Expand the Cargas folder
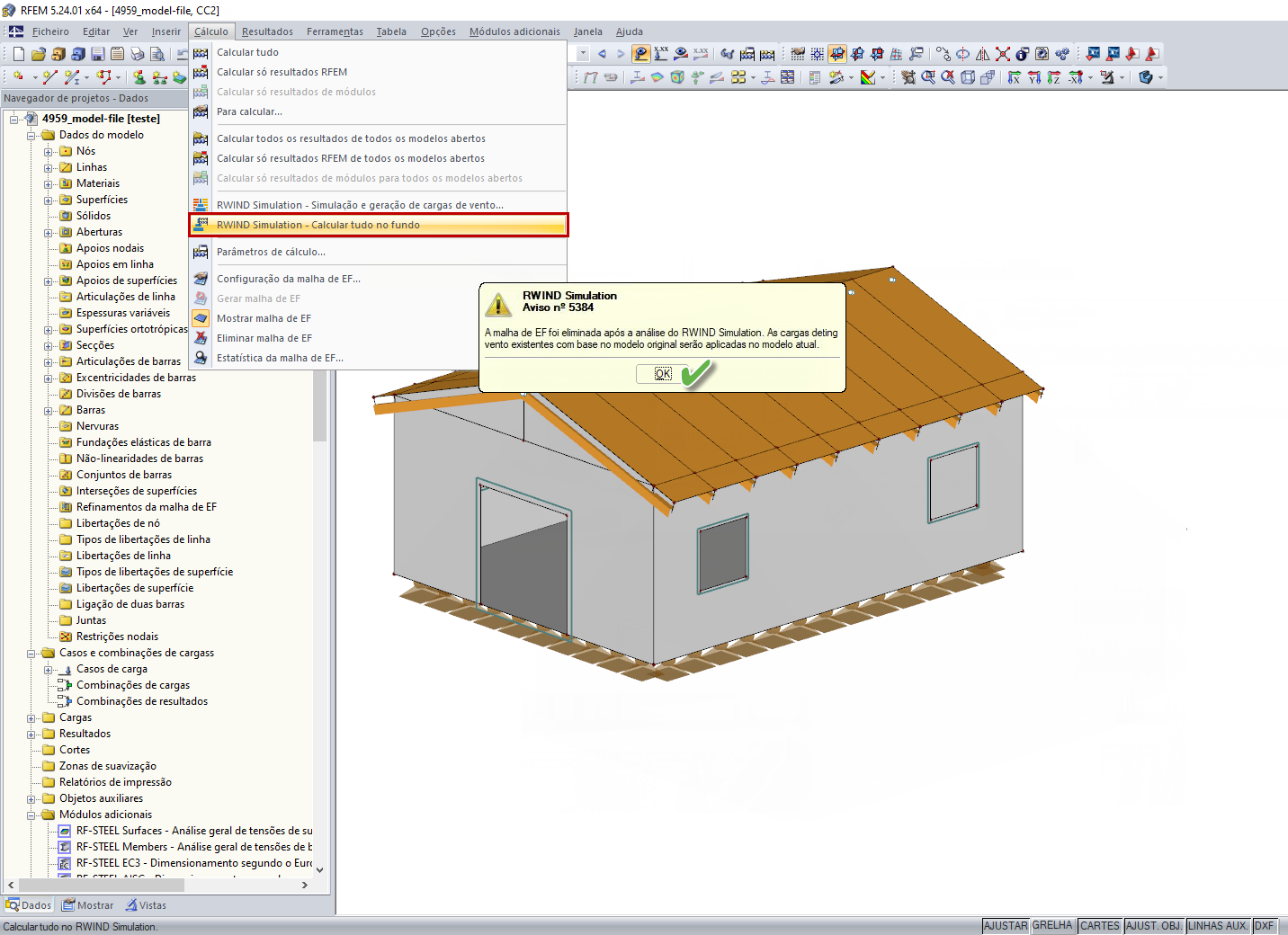The height and width of the screenshot is (935, 1288). click(31, 717)
